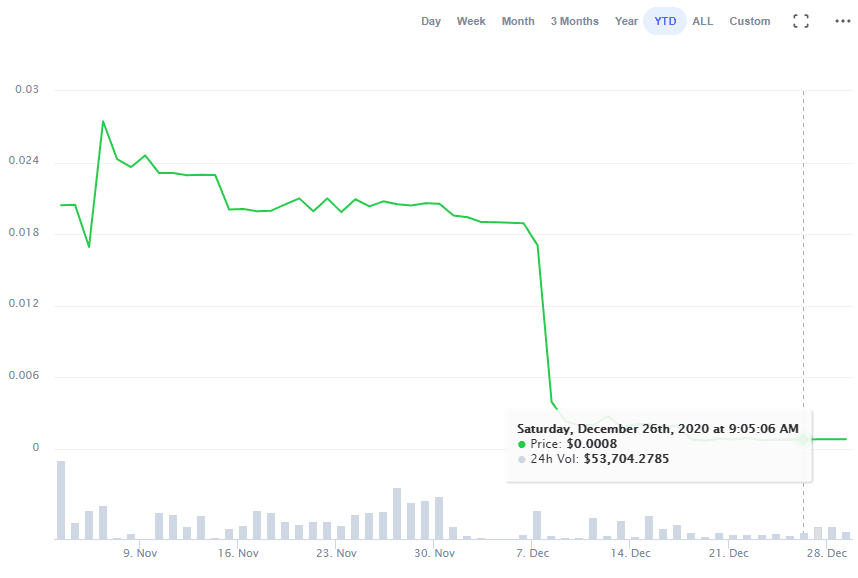Click the 7. Dec x-axis label
Image resolution: width=858 pixels, height=578 pixels.
click(532, 553)
